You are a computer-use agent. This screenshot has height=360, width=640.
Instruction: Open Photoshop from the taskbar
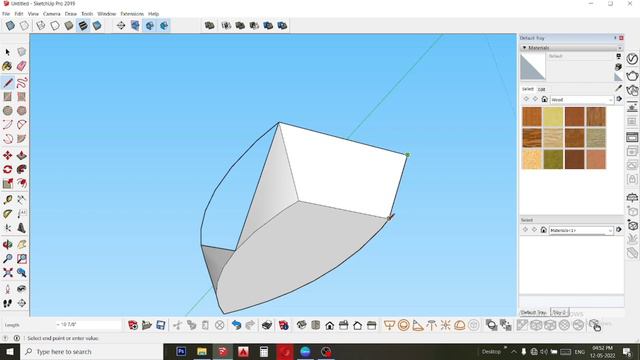coord(181,351)
